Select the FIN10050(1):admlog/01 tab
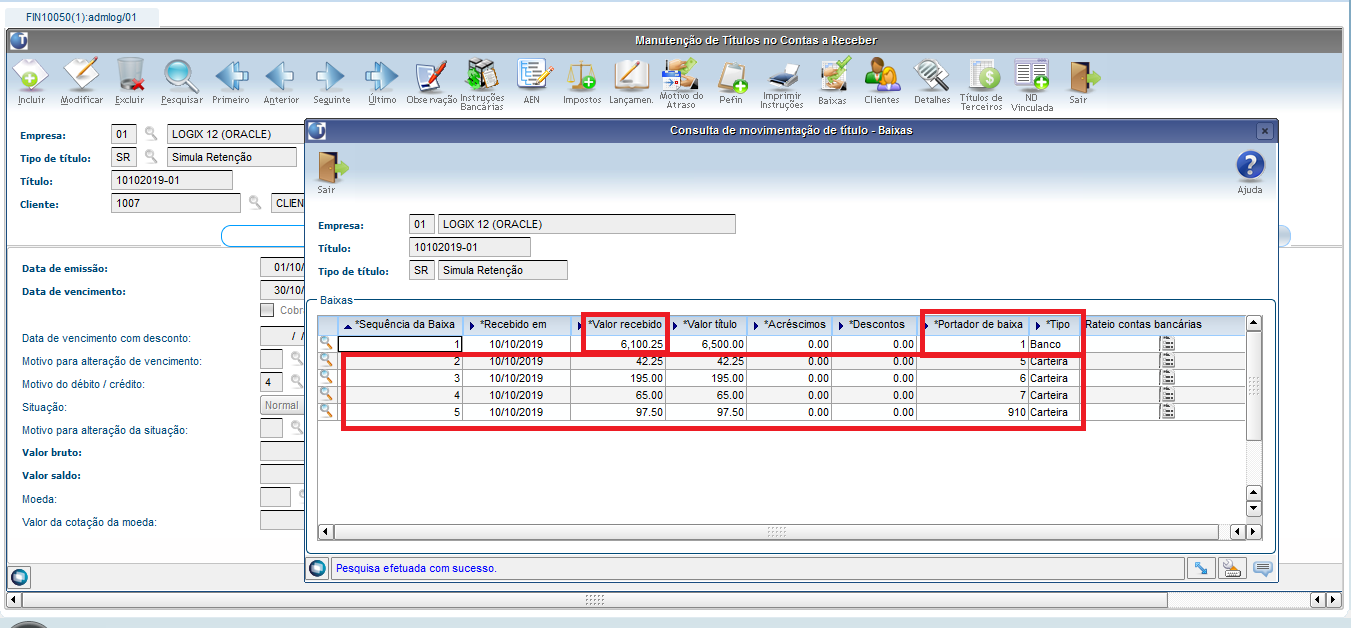This screenshot has width=1351, height=628. click(x=81, y=18)
